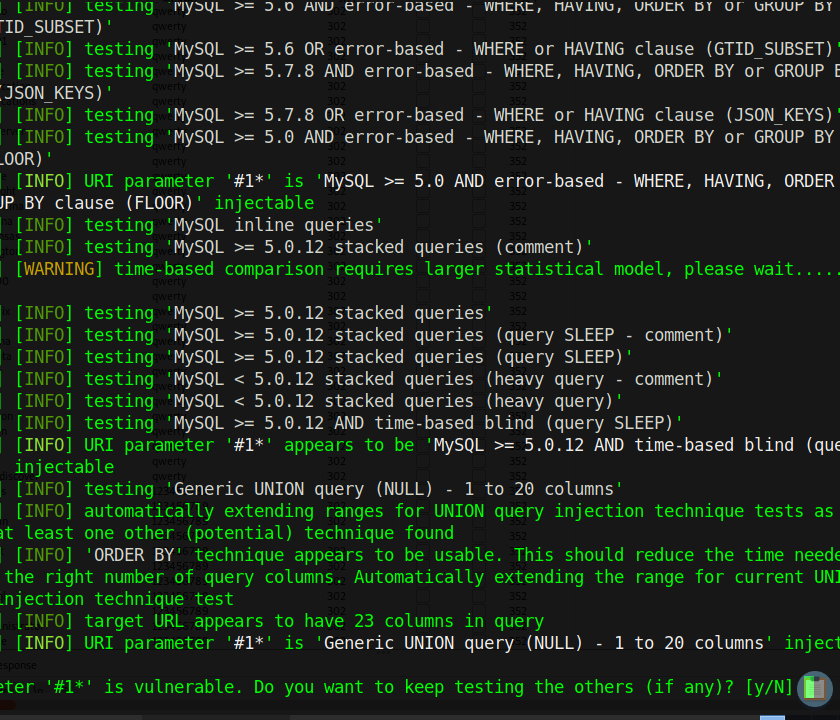Click the text 'the right number of query columns'

[173, 576]
